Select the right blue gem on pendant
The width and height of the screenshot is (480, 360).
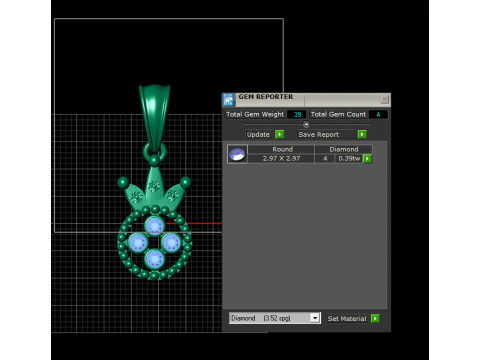tap(171, 242)
